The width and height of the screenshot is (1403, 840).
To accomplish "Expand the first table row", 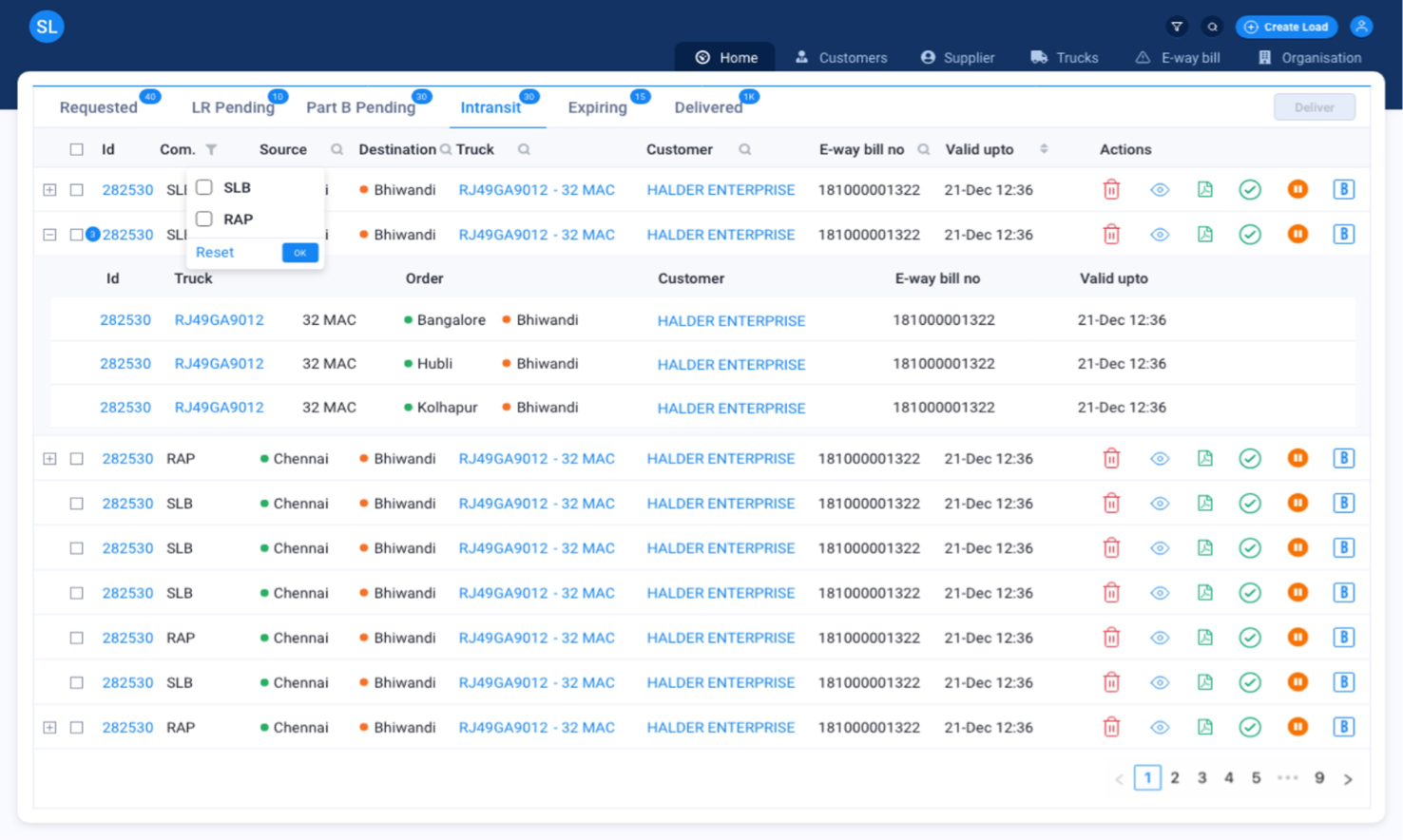I will pos(49,190).
